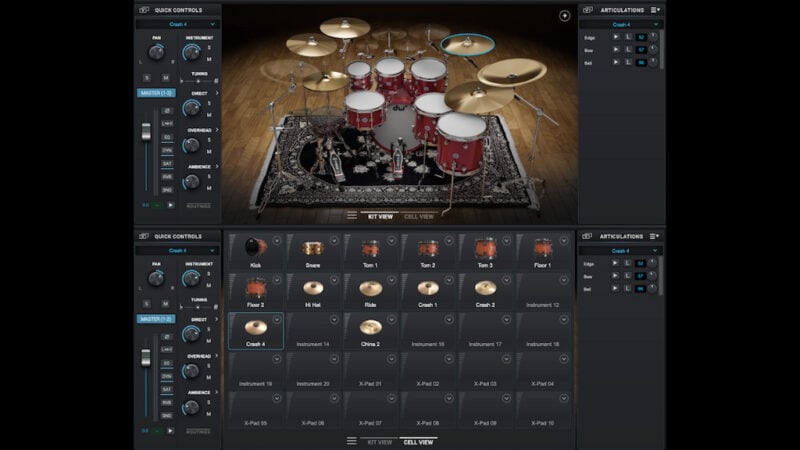Switch to KIT VIEW tab in the lower window
800x450 pixels.
pos(380,442)
